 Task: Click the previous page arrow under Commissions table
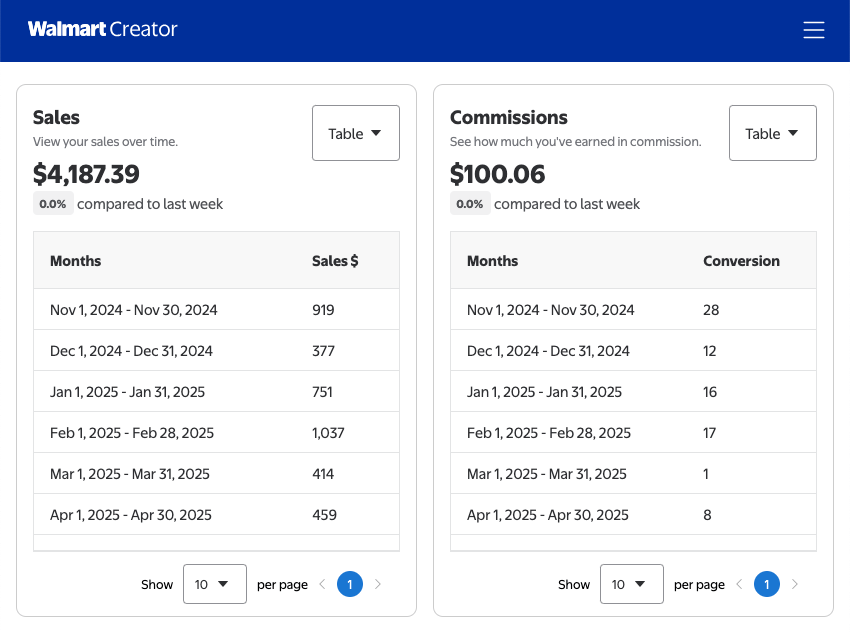[x=739, y=584]
